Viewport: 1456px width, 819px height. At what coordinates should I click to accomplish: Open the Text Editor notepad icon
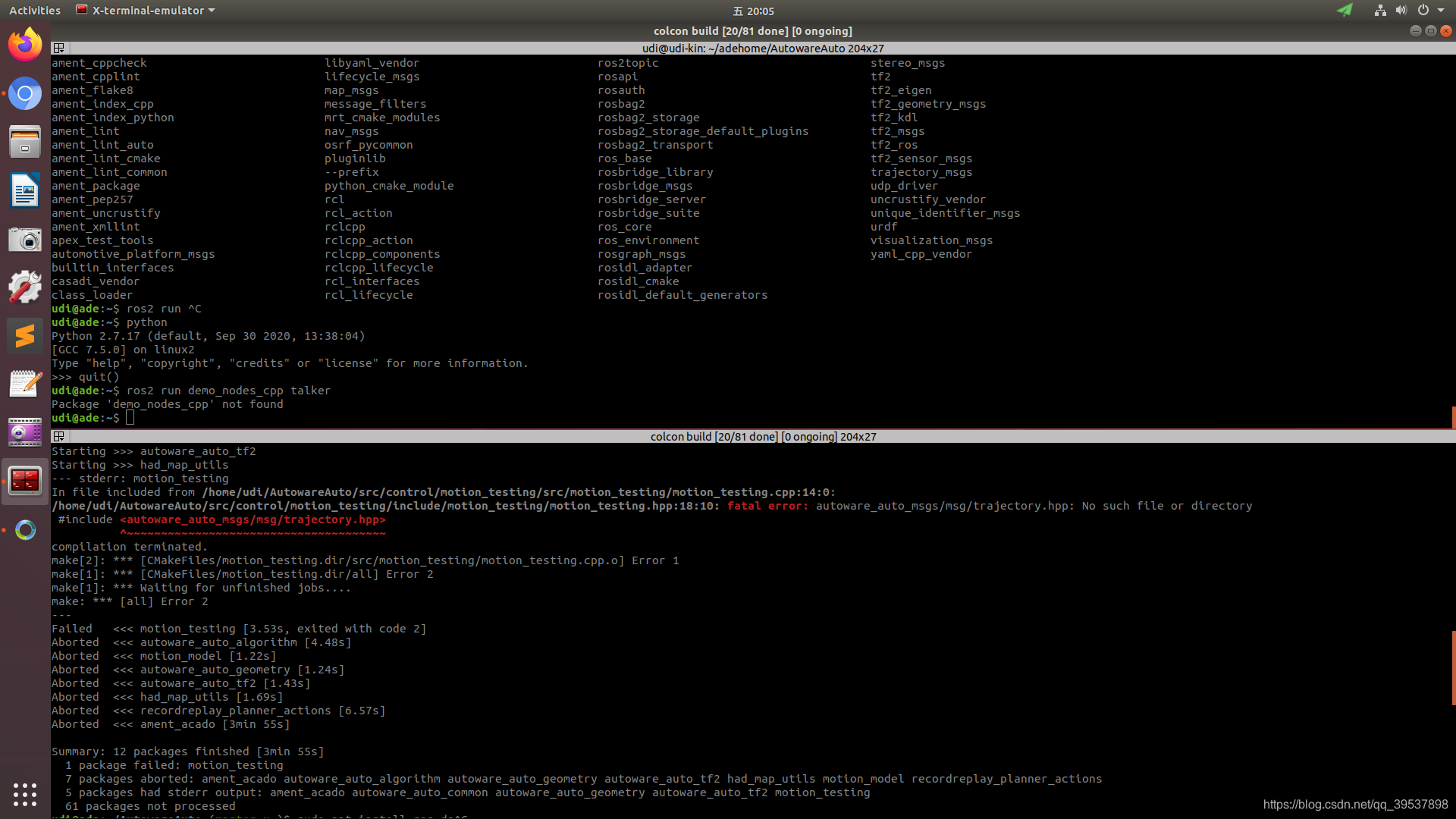(25, 384)
